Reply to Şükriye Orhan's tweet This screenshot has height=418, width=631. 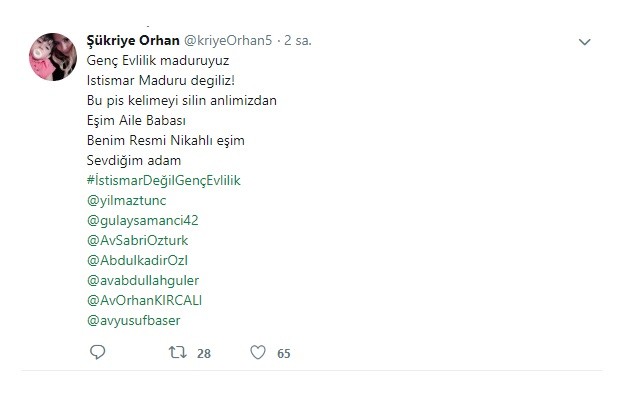(x=97, y=352)
